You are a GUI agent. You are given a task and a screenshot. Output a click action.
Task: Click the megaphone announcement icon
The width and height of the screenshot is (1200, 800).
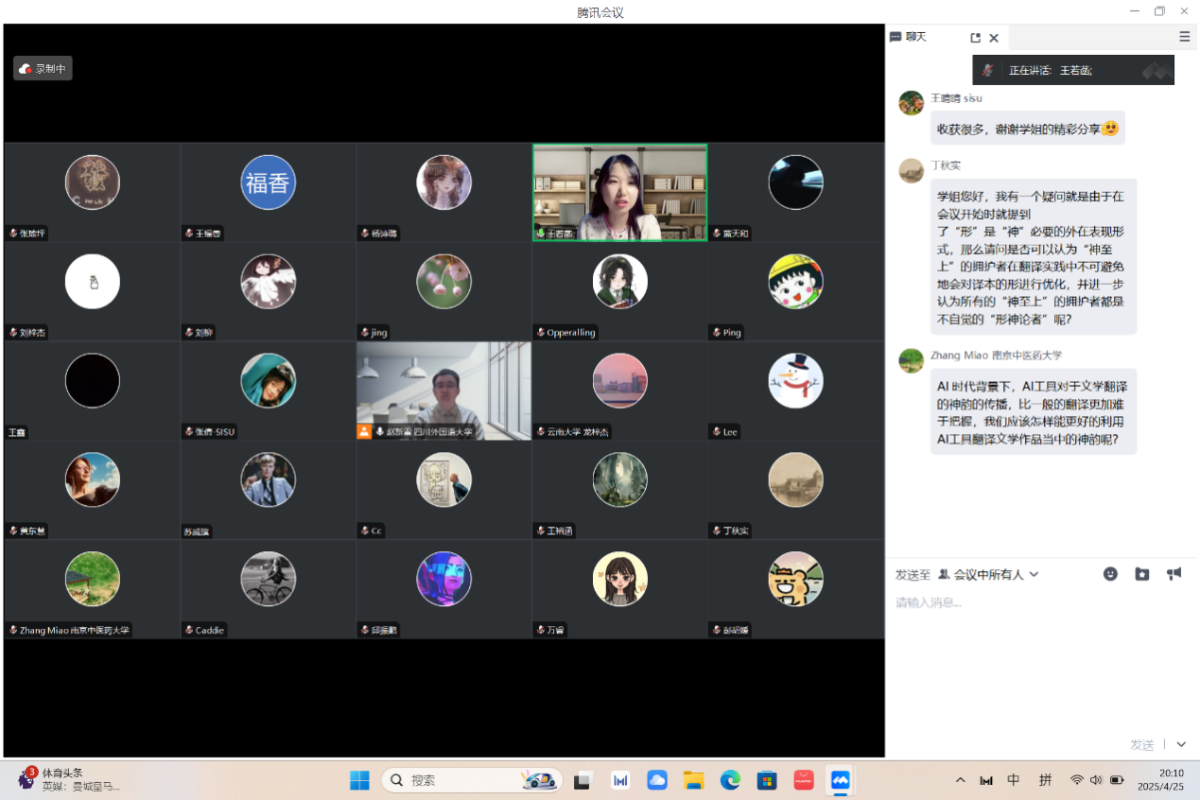click(x=1174, y=574)
